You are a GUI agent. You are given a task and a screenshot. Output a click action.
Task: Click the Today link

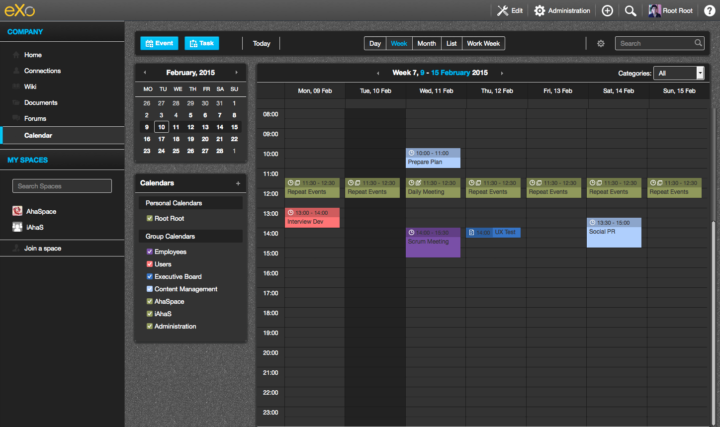click(x=261, y=44)
